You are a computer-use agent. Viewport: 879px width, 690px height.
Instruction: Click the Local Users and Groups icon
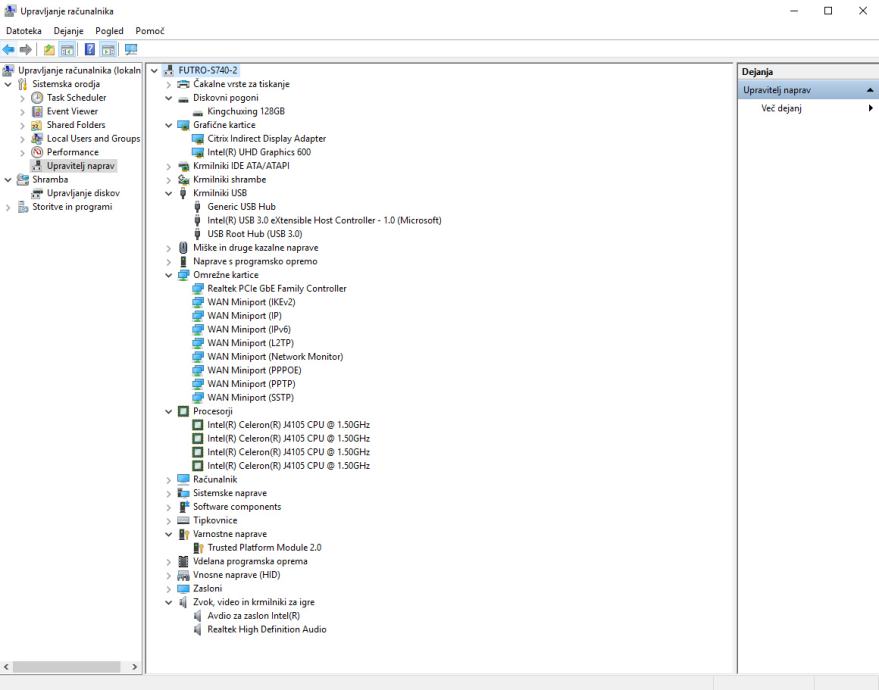[37, 138]
